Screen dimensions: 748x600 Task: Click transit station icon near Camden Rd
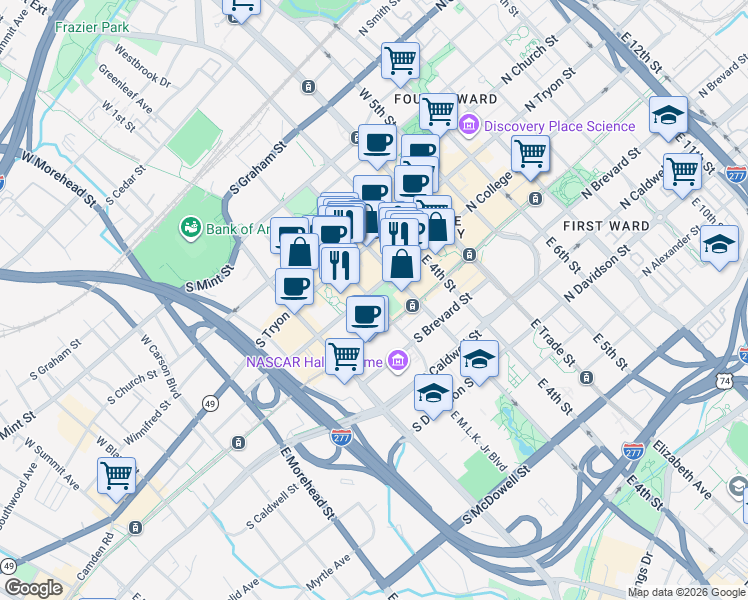[x=135, y=528]
